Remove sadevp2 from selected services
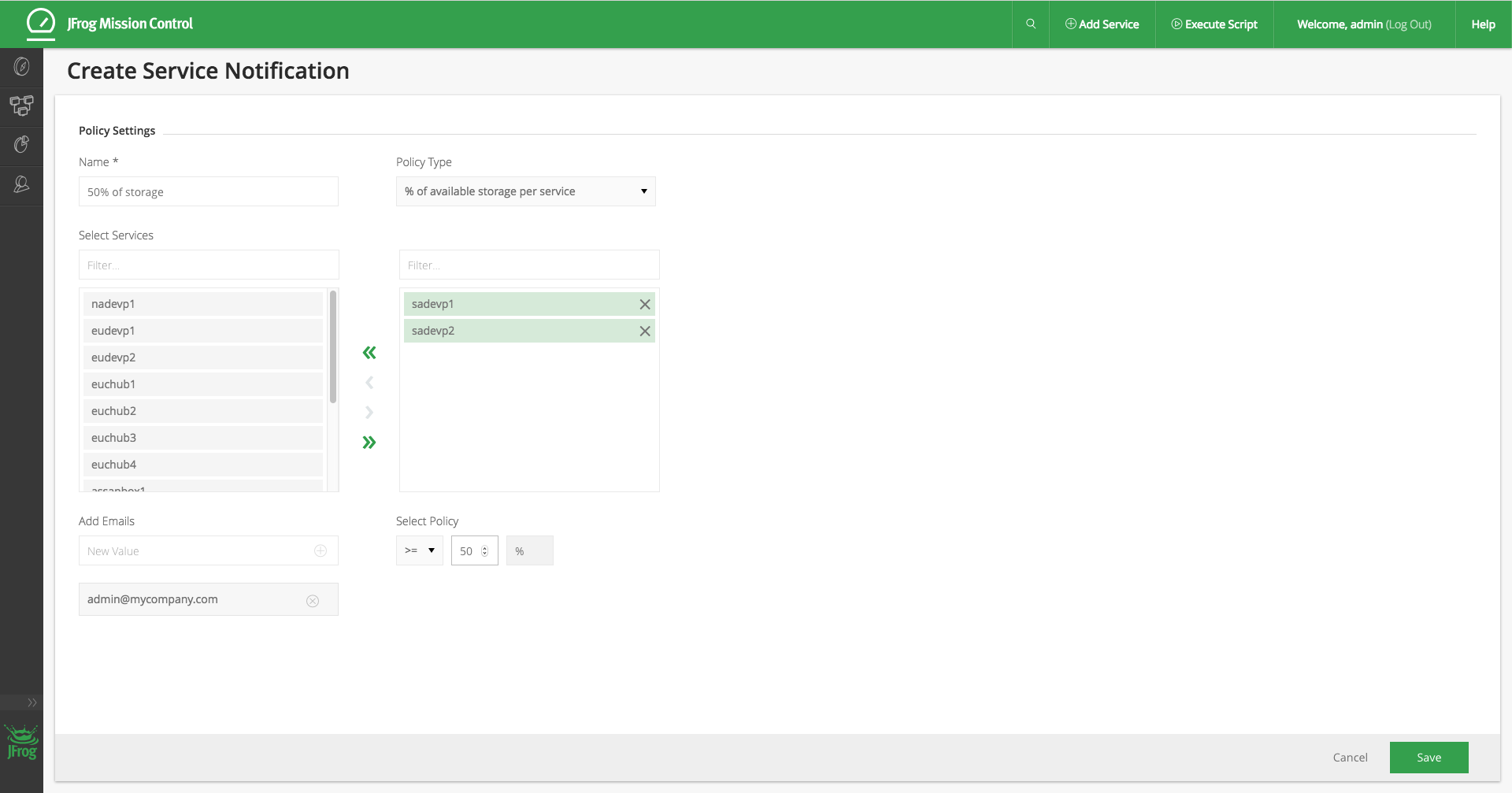The image size is (1512, 793). (x=644, y=332)
